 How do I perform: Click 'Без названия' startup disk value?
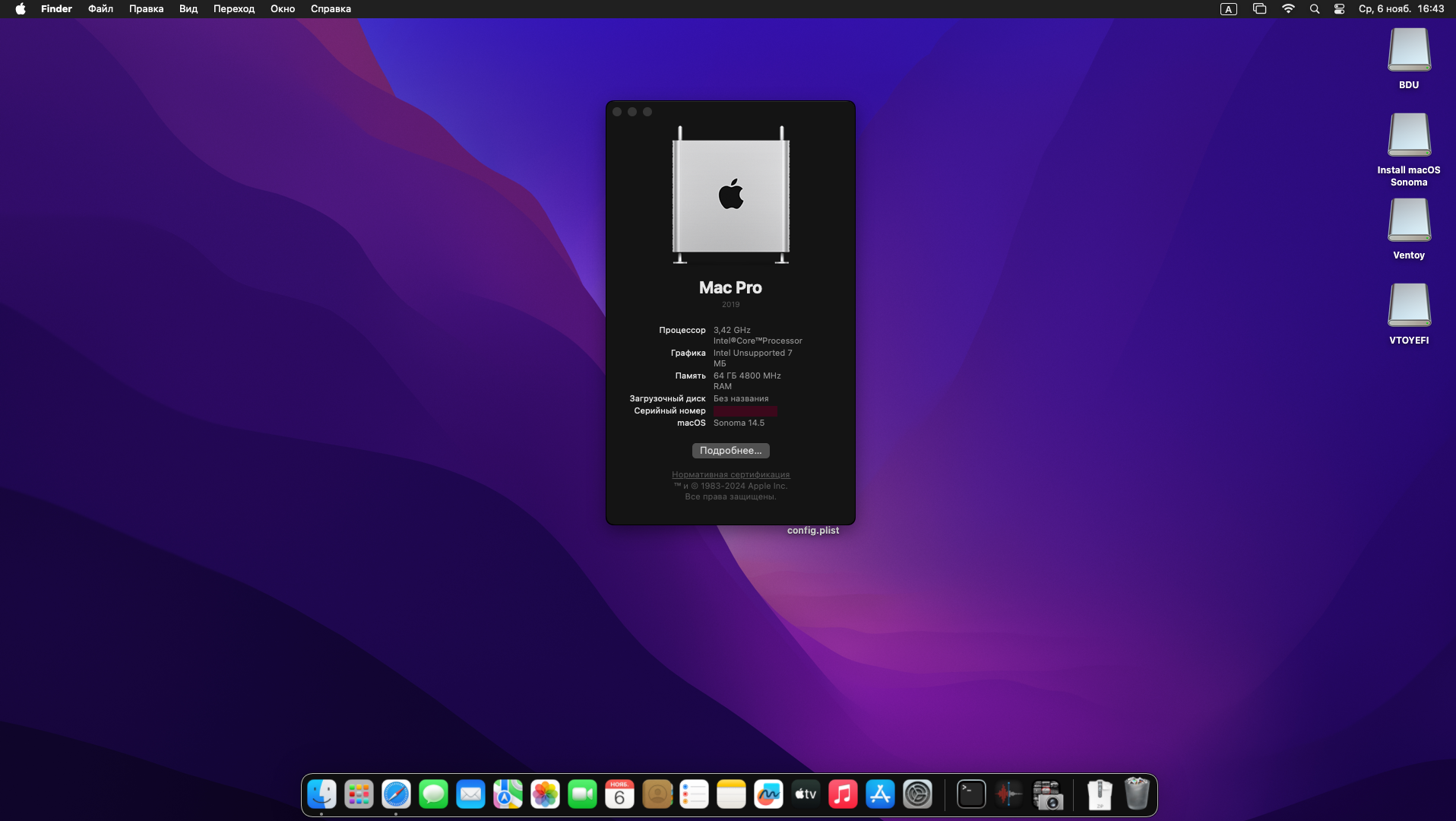(741, 399)
